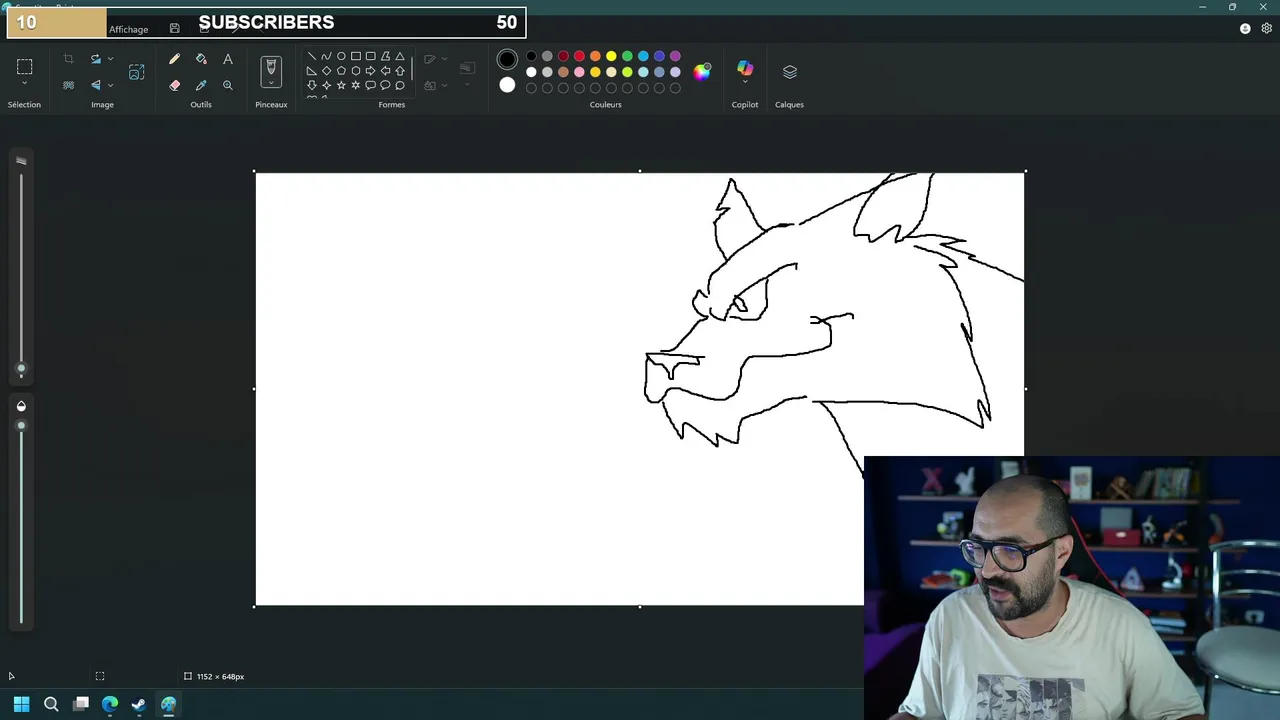Click the rotate image icon
Screen dimensions: 1280x720
coord(96,59)
